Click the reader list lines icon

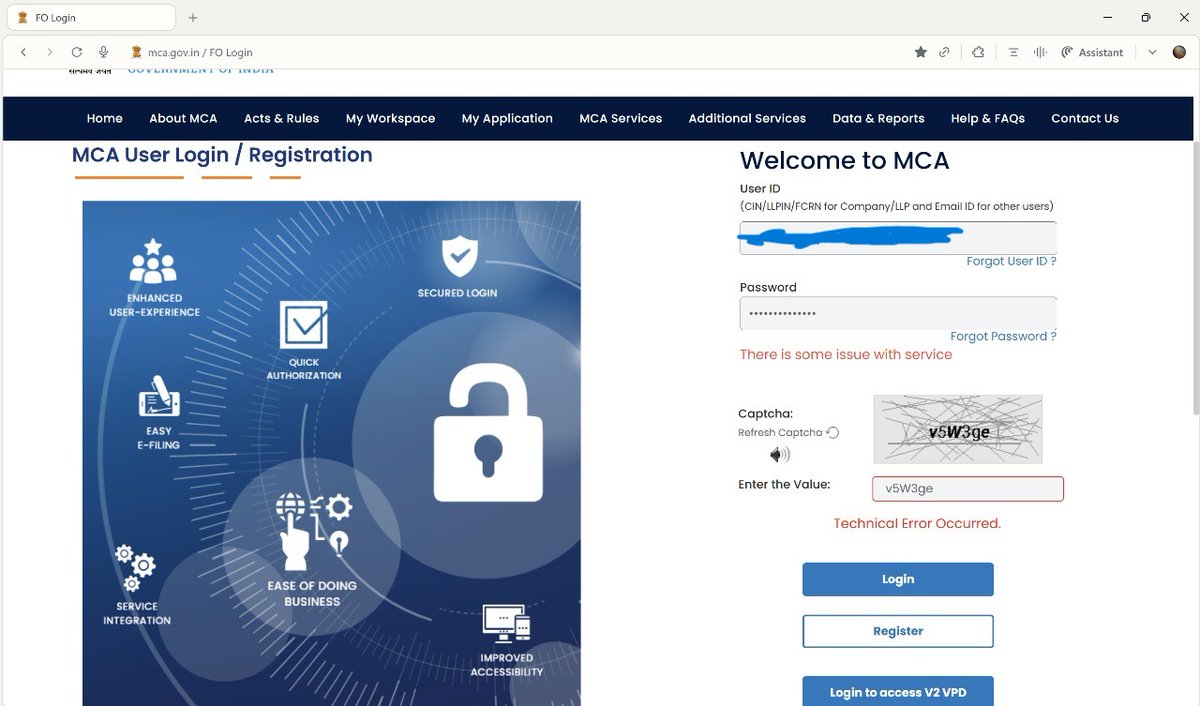[1013, 52]
